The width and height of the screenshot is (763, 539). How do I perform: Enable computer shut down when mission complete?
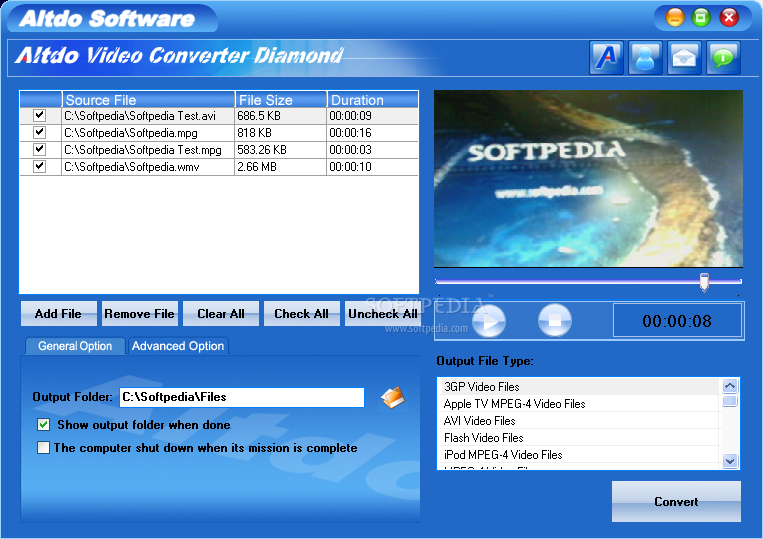(x=43, y=448)
